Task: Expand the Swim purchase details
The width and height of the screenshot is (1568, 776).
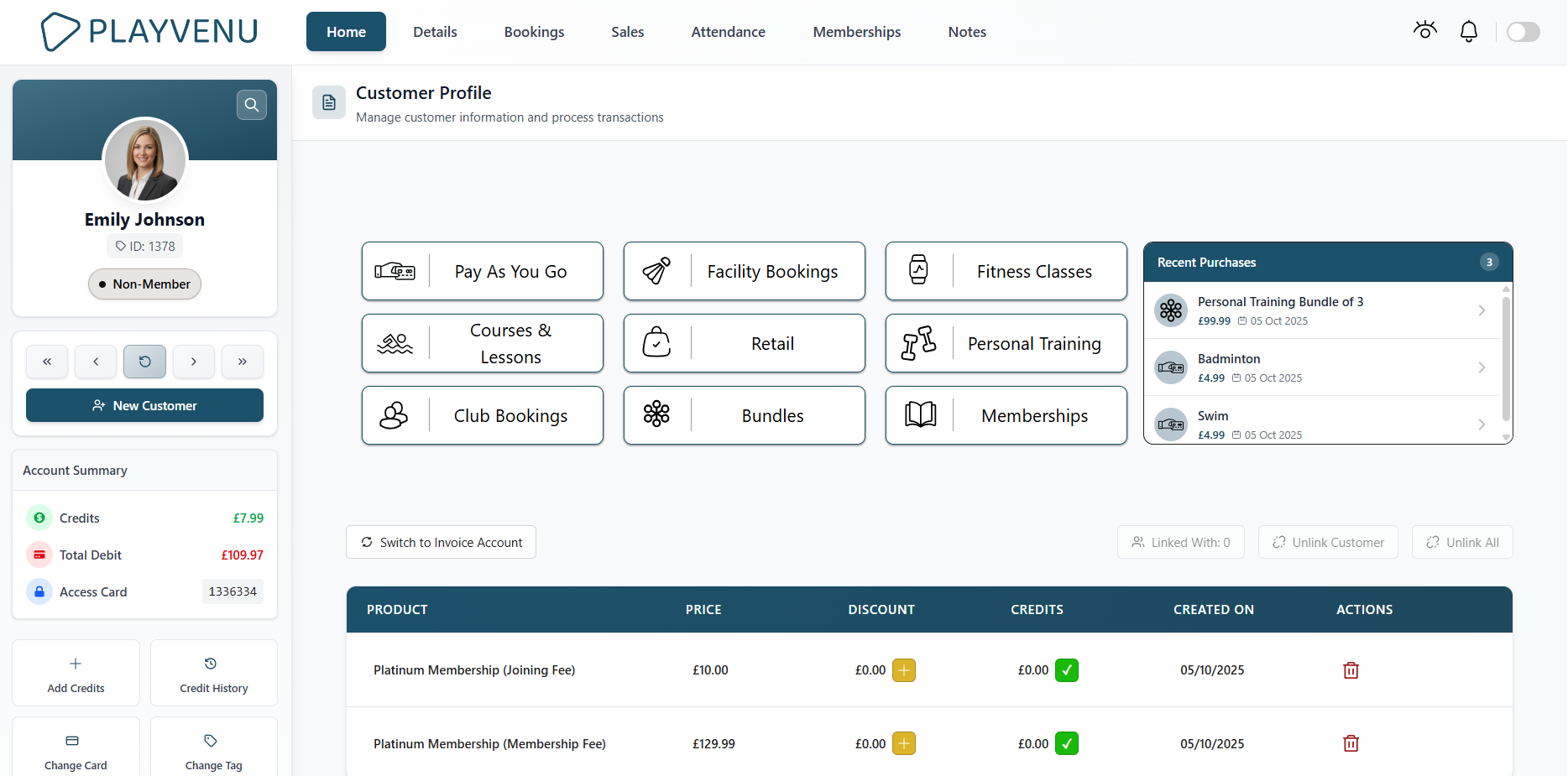Action: point(1481,424)
